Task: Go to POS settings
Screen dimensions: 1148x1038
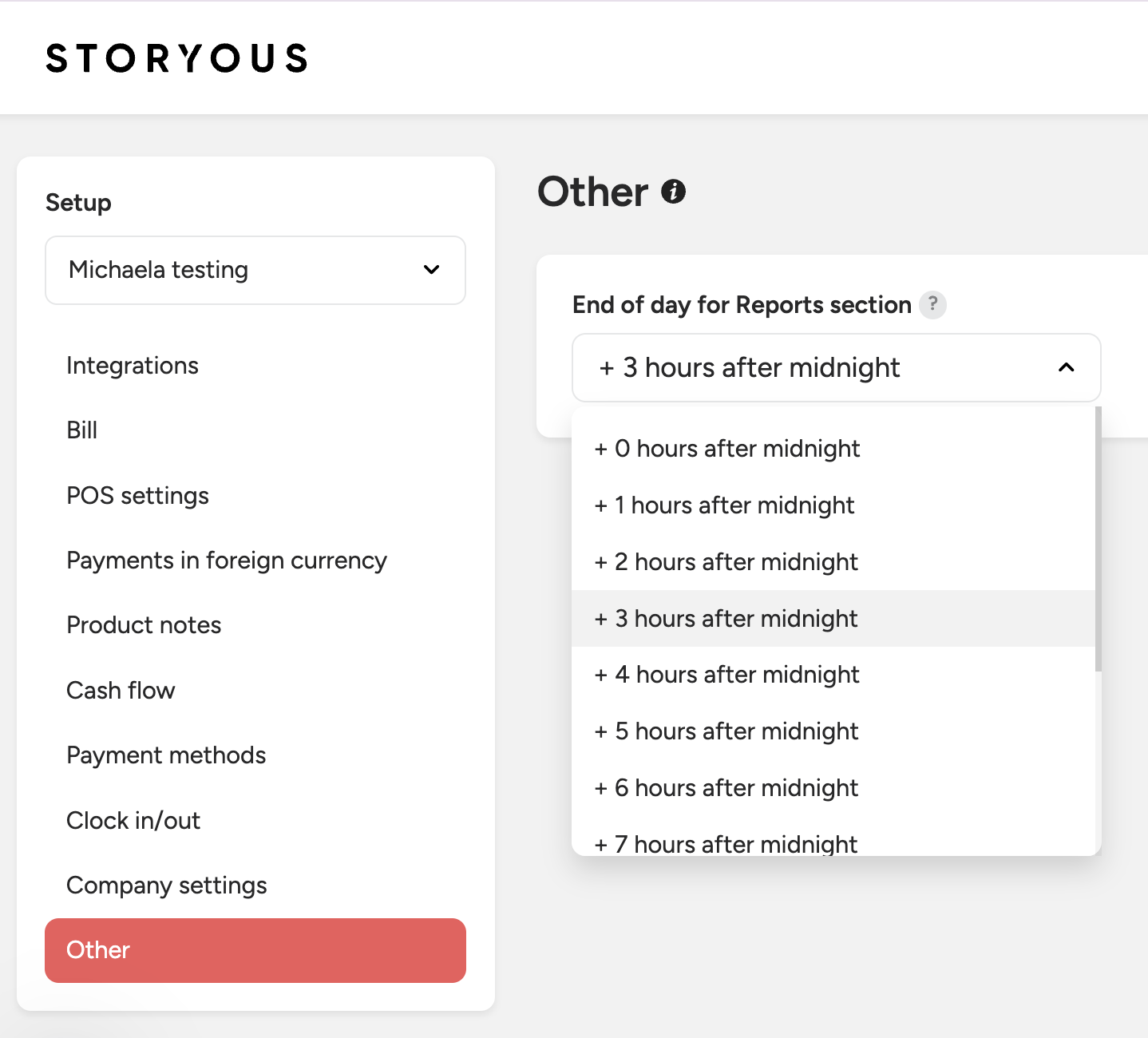Action: click(138, 496)
